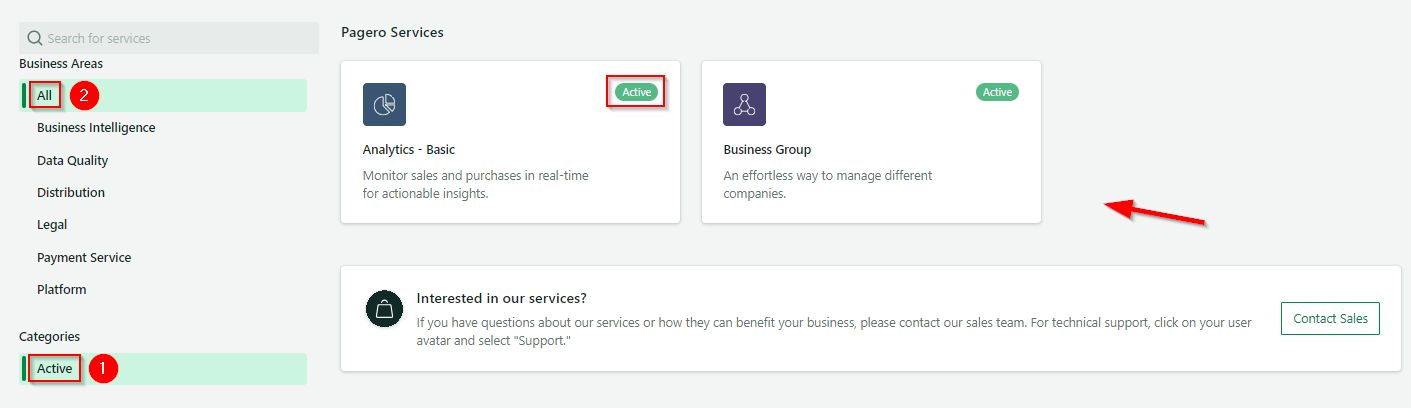
Task: Focus the Search for services field
Action: coord(169,38)
